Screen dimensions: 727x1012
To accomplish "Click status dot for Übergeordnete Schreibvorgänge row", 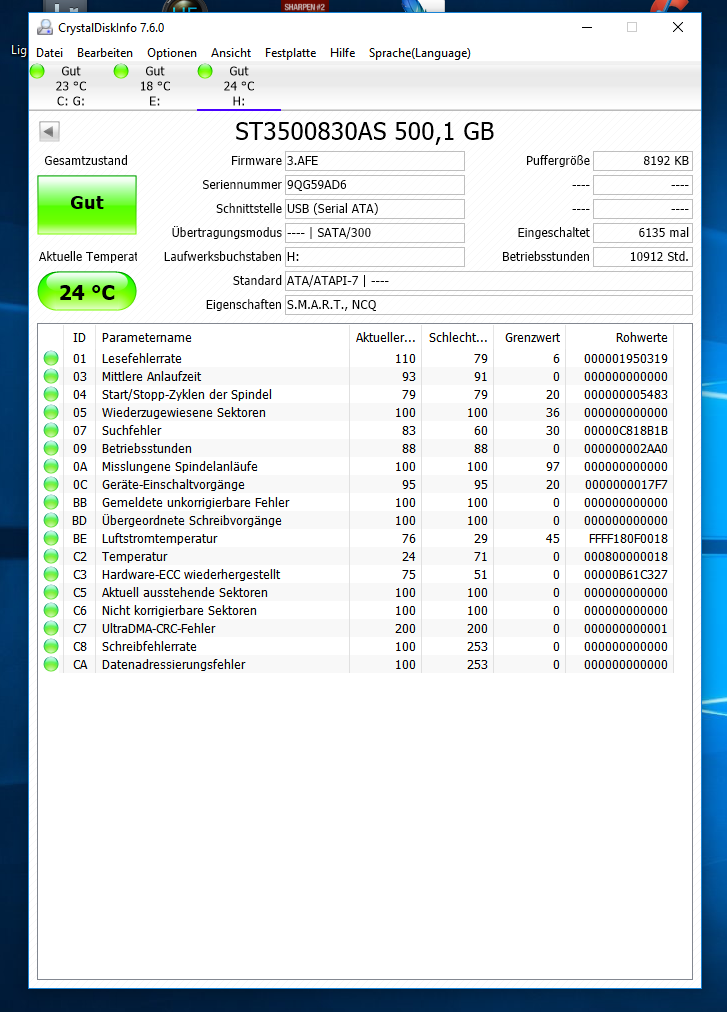I will click(x=51, y=521).
